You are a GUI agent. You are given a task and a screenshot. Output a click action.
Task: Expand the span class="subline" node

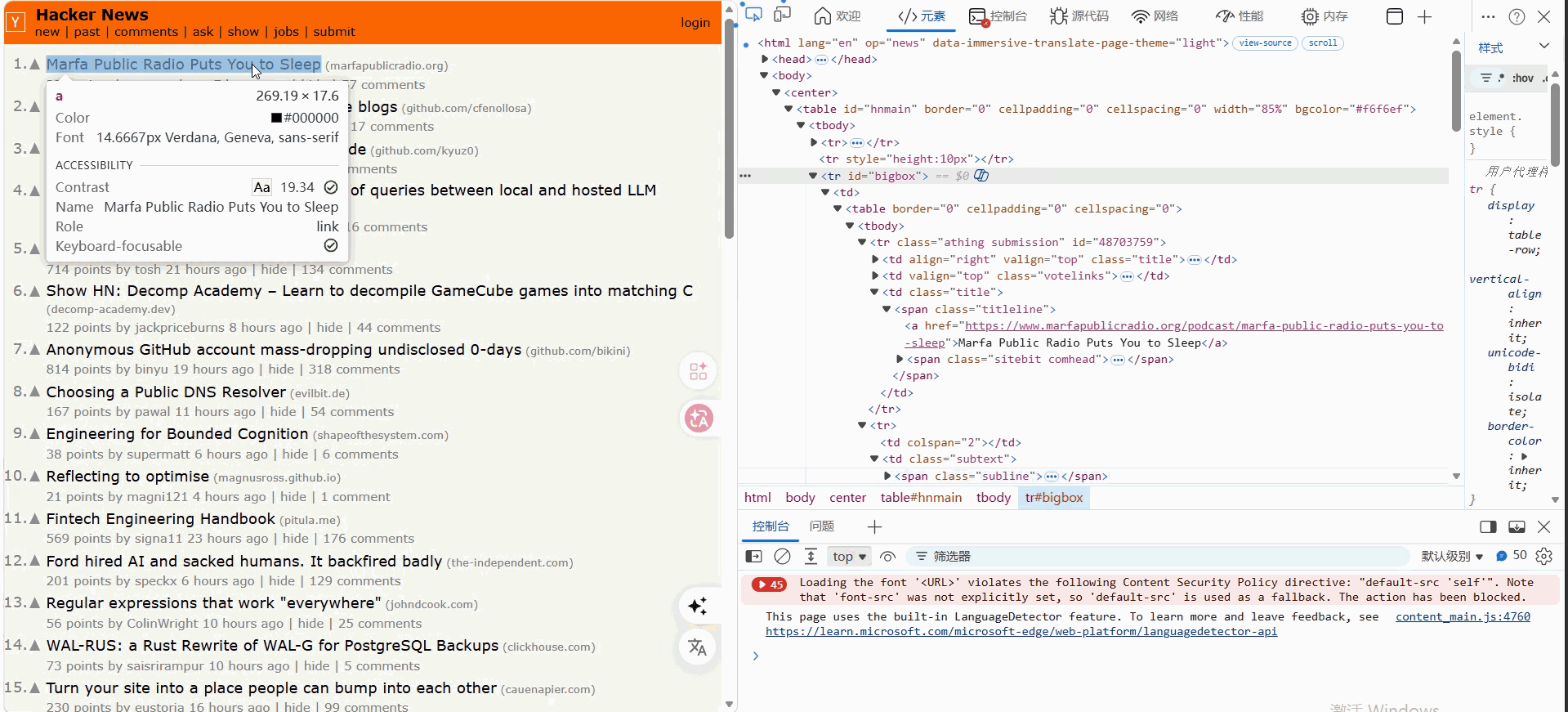887,476
